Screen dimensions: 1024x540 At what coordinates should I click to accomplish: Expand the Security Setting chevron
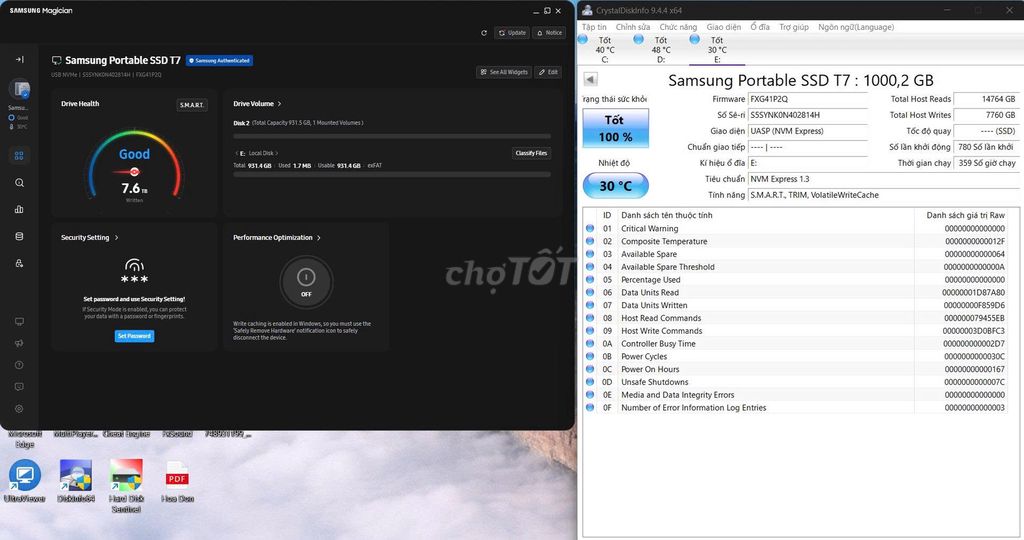(116, 238)
